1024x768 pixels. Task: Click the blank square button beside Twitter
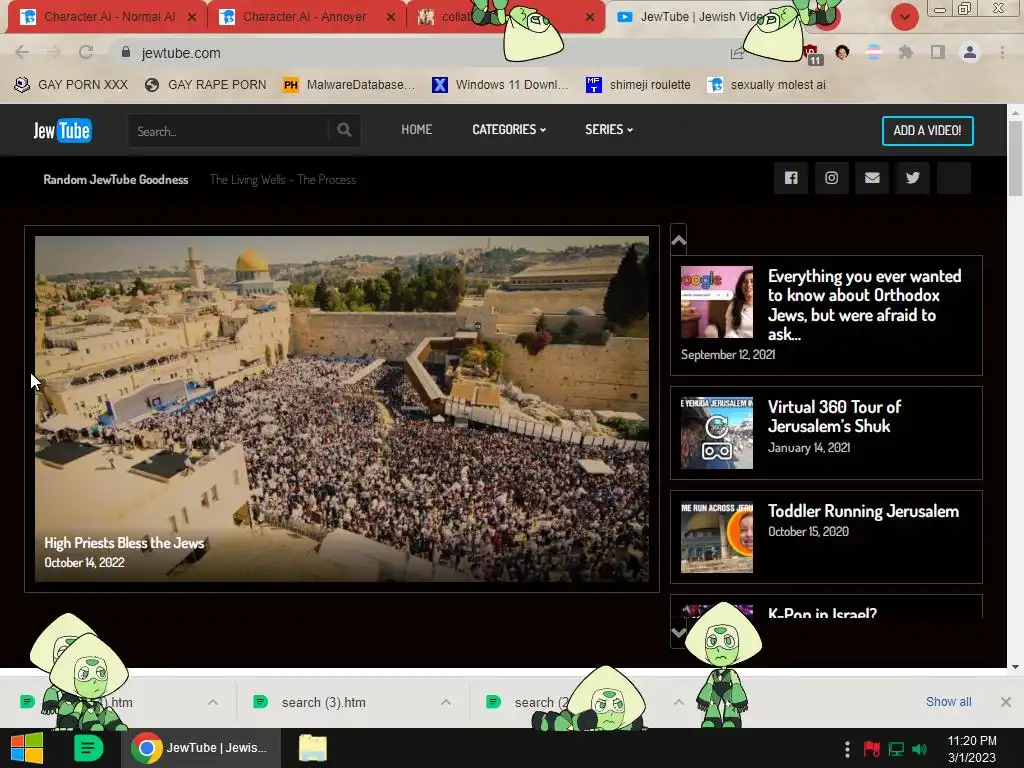(953, 178)
